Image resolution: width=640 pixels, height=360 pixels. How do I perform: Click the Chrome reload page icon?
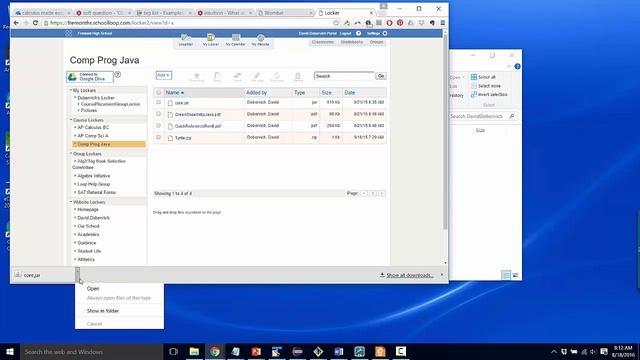point(36,23)
